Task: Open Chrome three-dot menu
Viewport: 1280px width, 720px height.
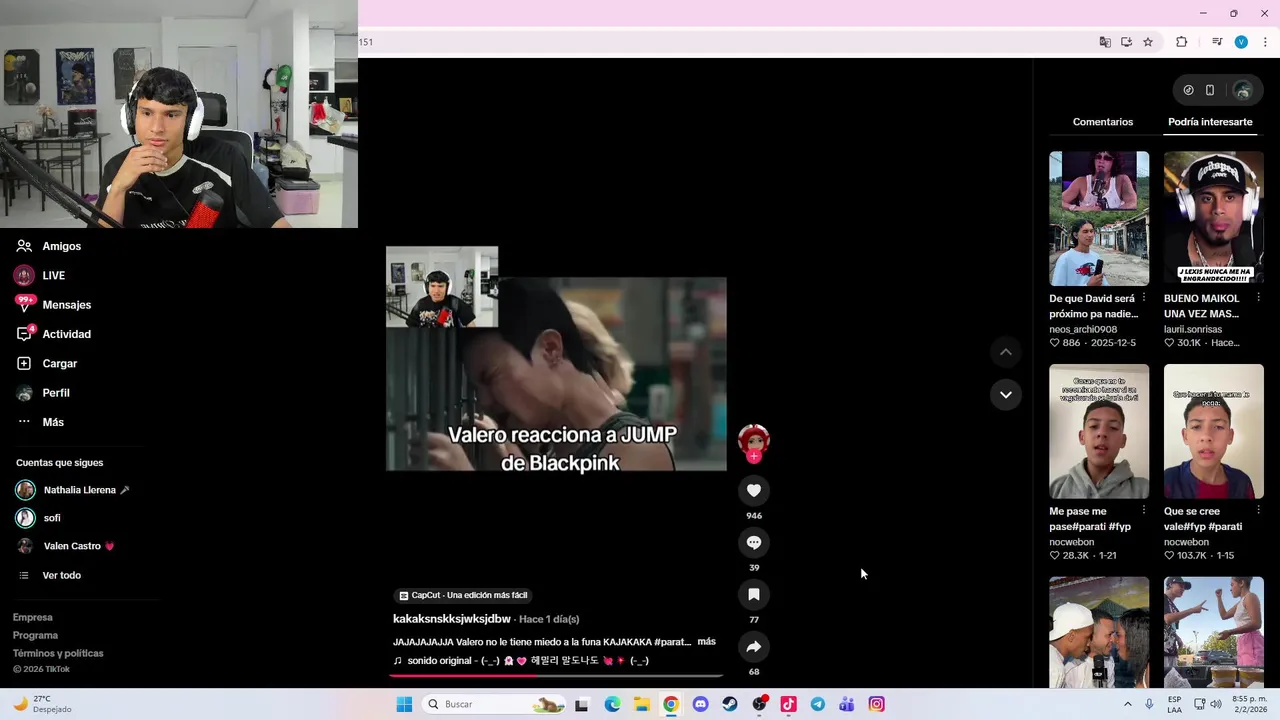Action: pyautogui.click(x=1265, y=42)
